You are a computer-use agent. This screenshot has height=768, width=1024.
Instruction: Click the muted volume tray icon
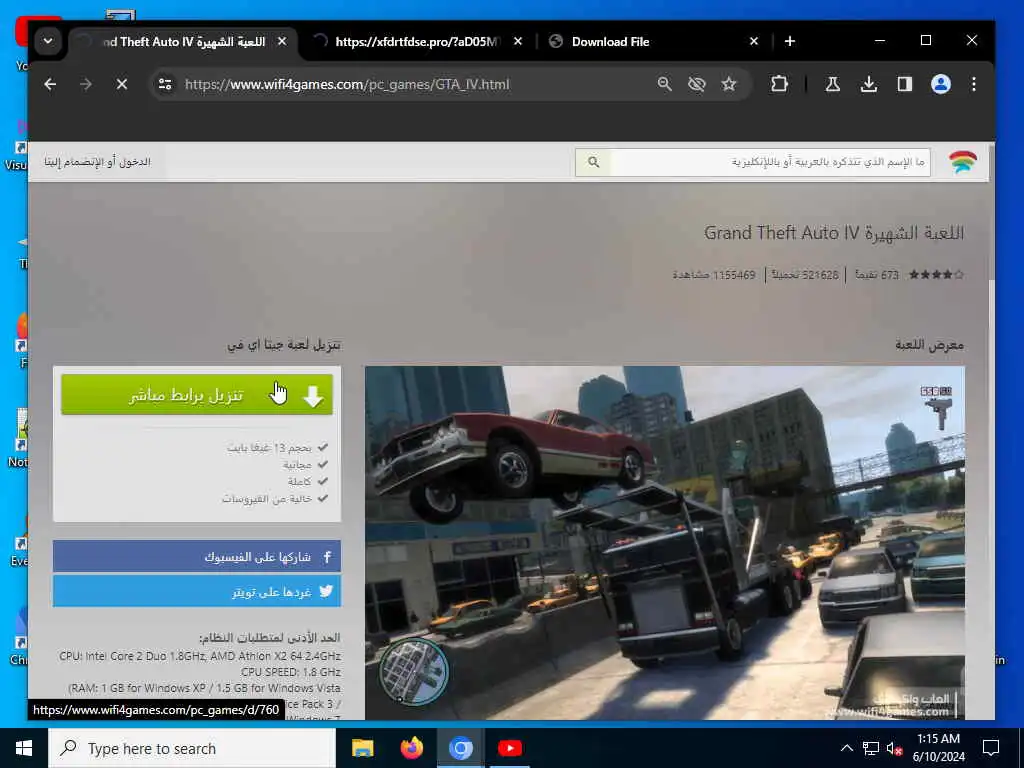pos(894,748)
